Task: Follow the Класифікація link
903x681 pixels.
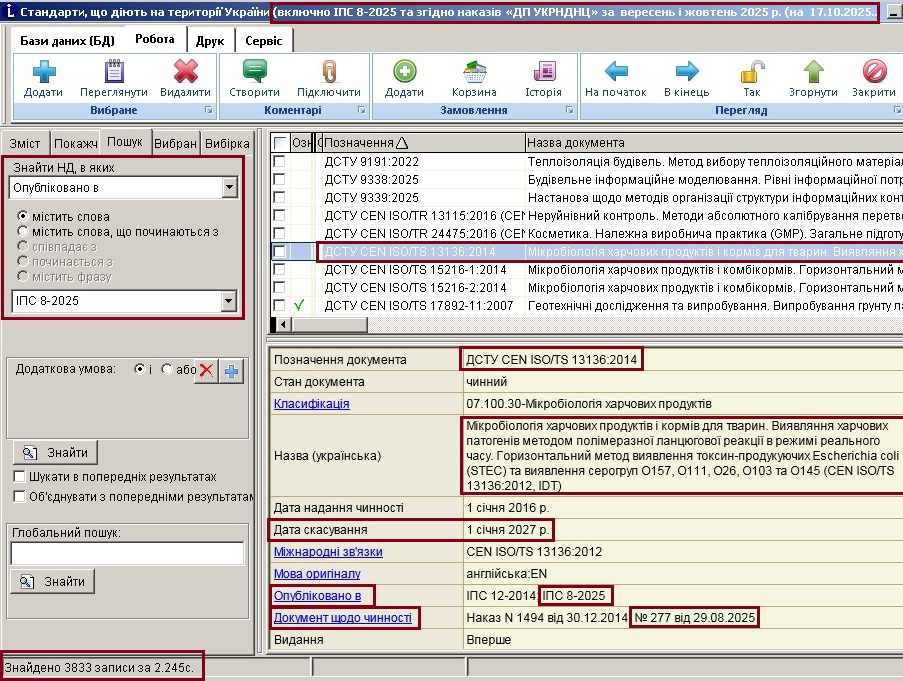Action: tap(312, 404)
